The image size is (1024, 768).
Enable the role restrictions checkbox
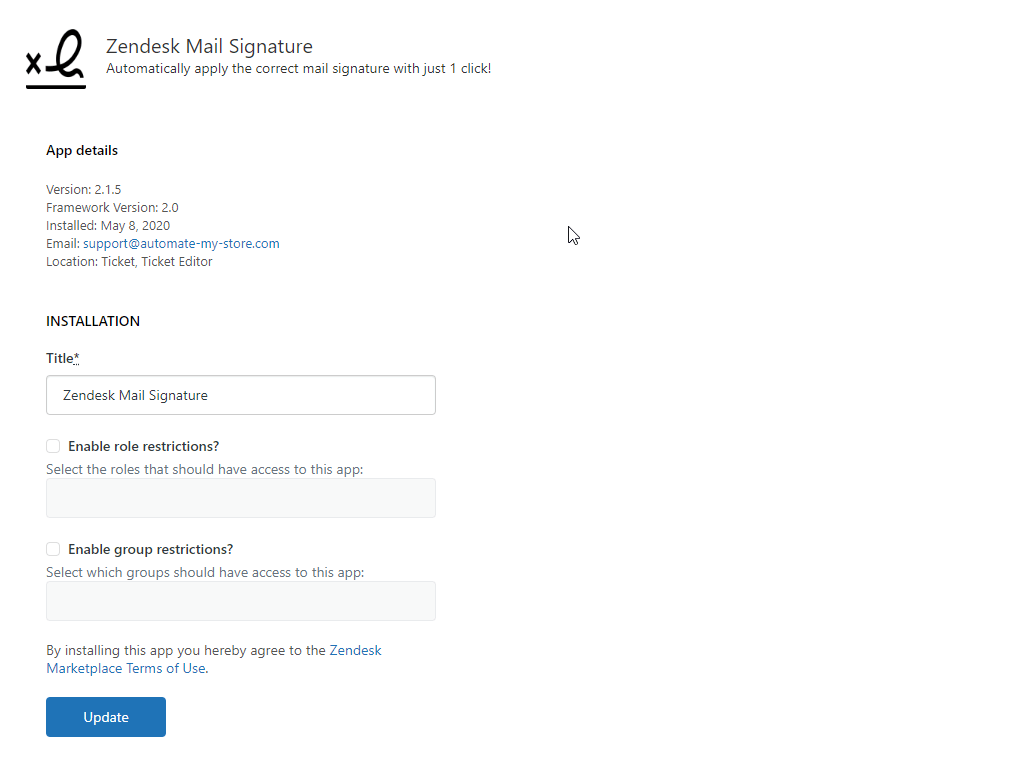click(53, 446)
